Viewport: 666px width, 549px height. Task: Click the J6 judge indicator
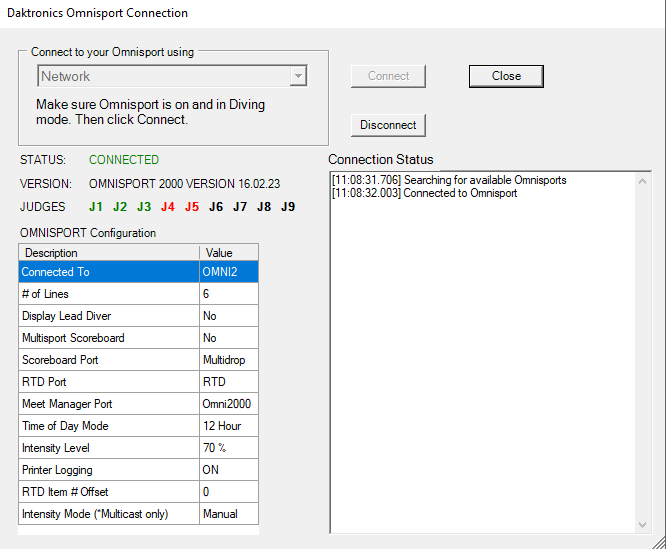click(216, 207)
